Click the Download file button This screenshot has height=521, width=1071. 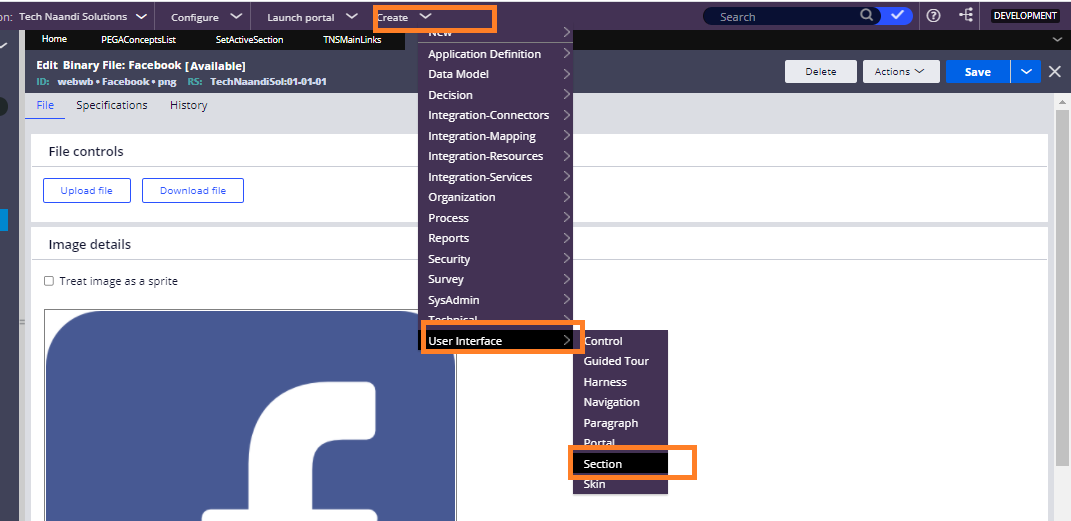coord(193,191)
